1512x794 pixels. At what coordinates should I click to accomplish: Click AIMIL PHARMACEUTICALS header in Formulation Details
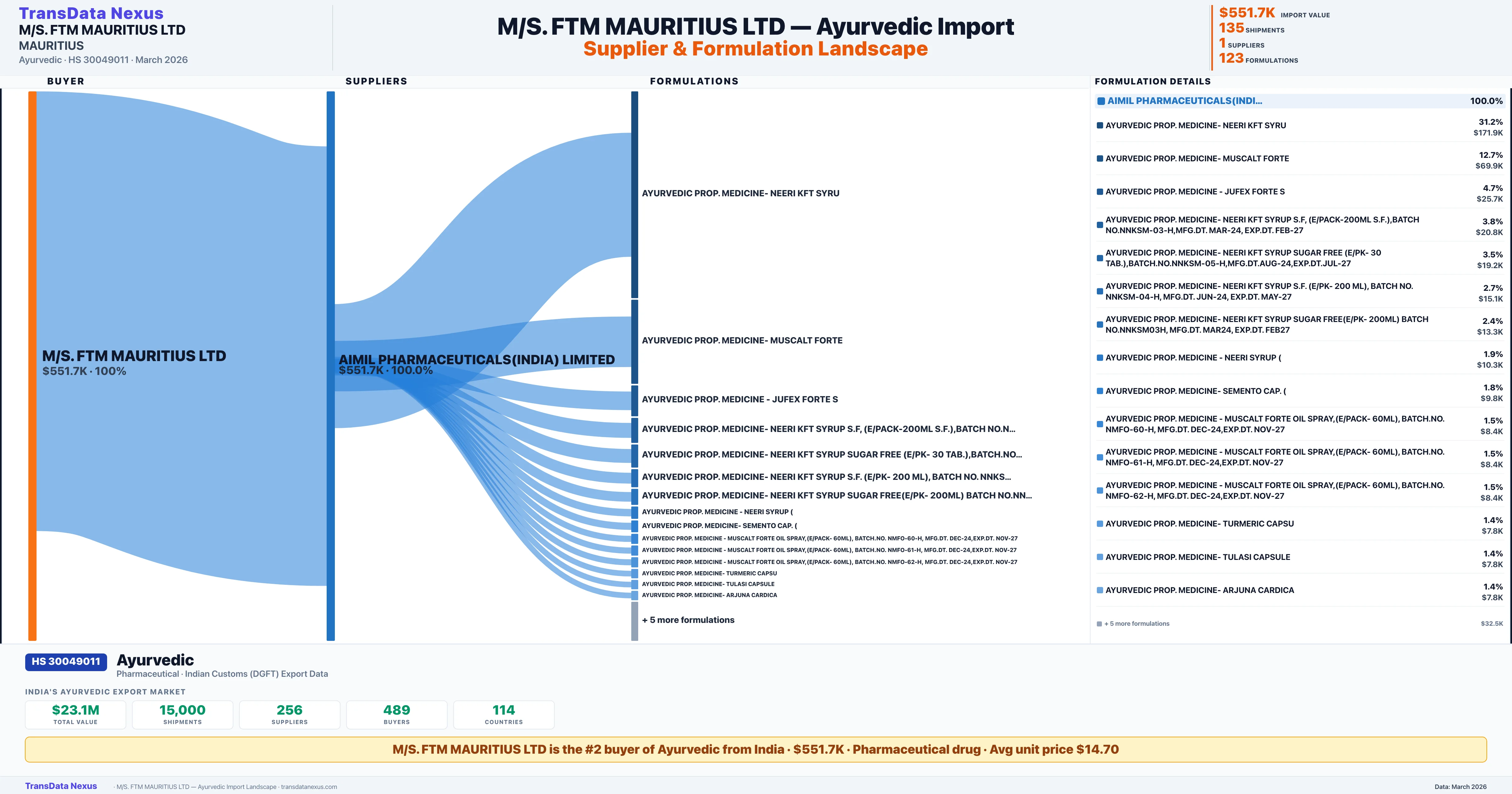pyautogui.click(x=1184, y=101)
